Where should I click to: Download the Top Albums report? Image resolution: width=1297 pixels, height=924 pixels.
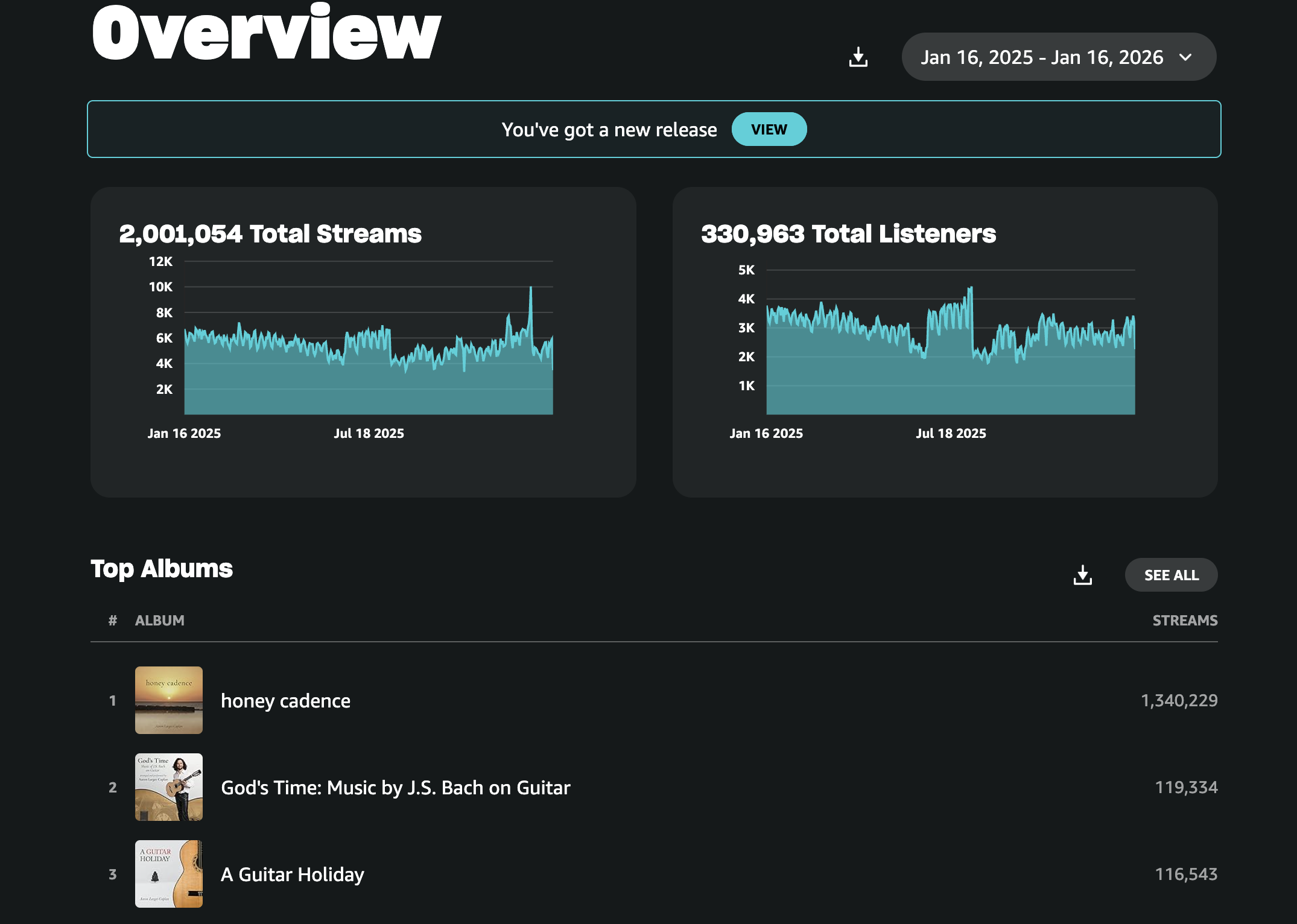[x=1082, y=575]
